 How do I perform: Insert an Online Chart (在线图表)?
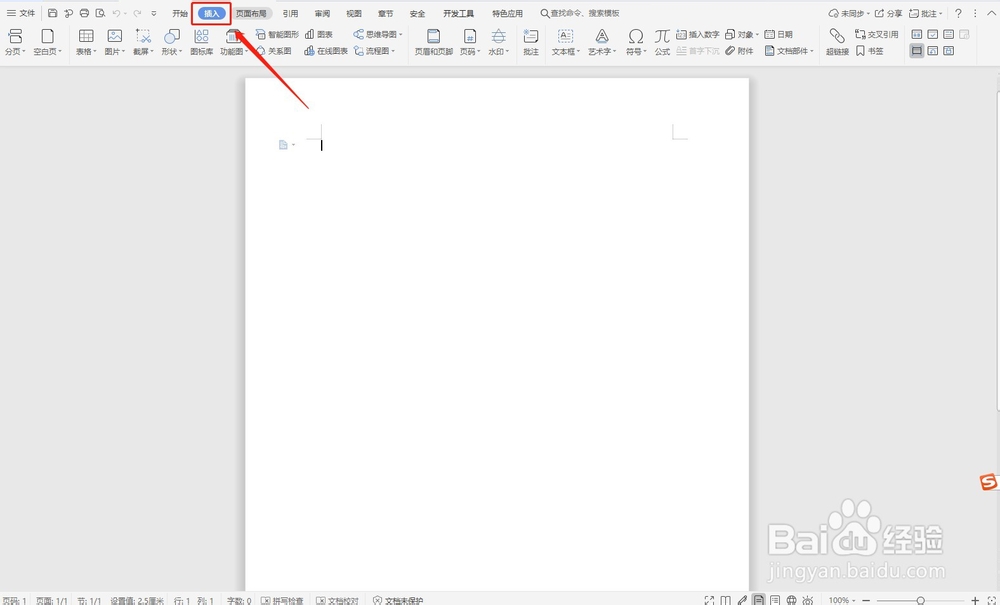point(326,51)
